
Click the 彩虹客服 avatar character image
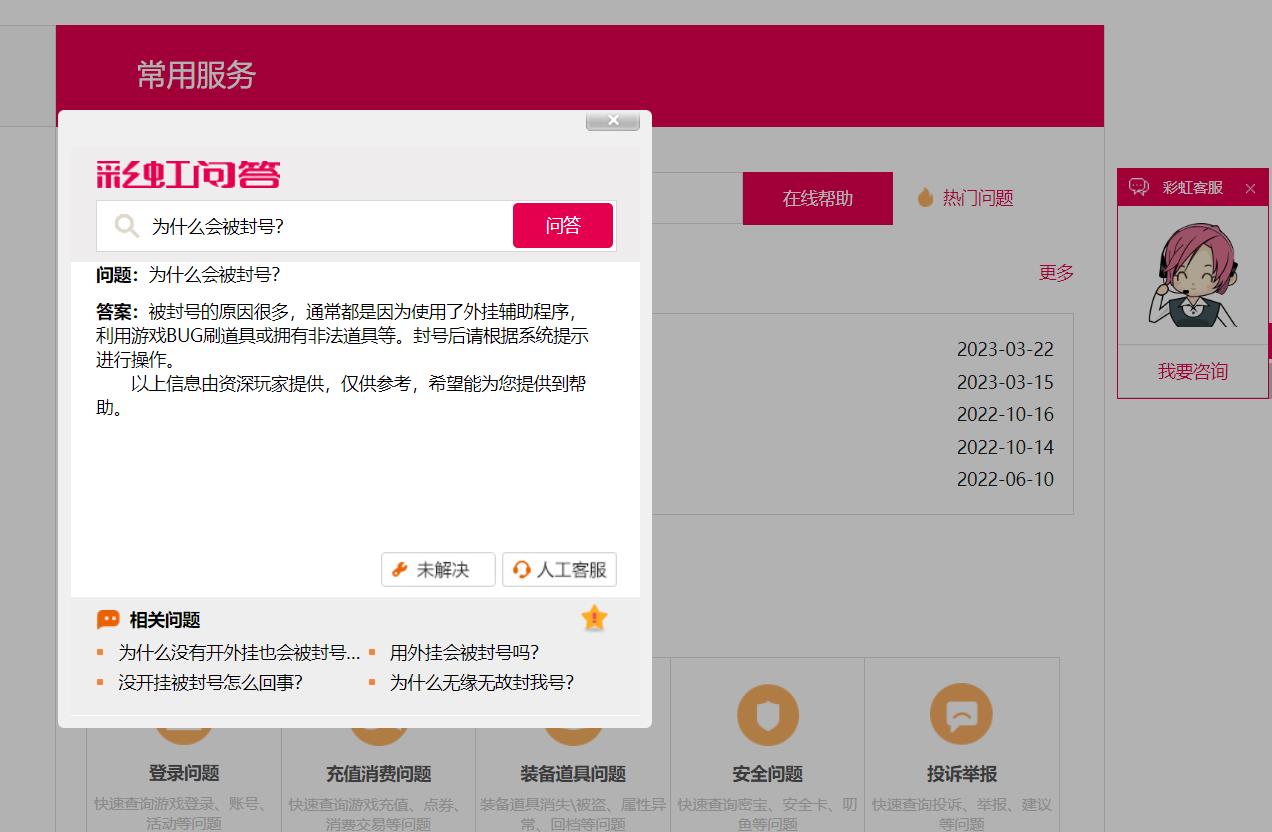pyautogui.click(x=1193, y=275)
